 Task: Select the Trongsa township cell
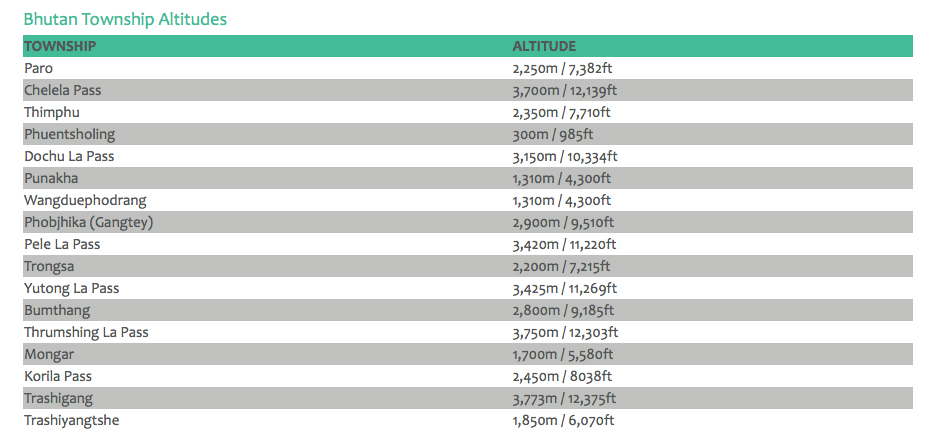click(50, 266)
